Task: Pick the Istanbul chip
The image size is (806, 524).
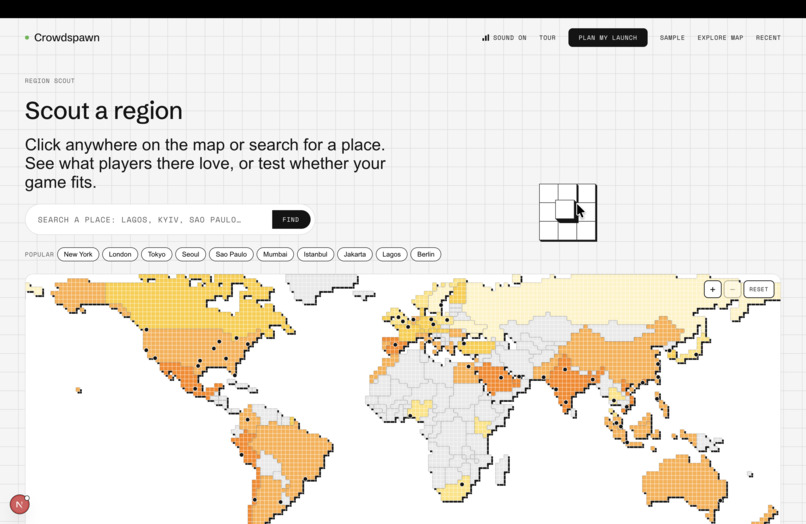Action: pos(315,254)
